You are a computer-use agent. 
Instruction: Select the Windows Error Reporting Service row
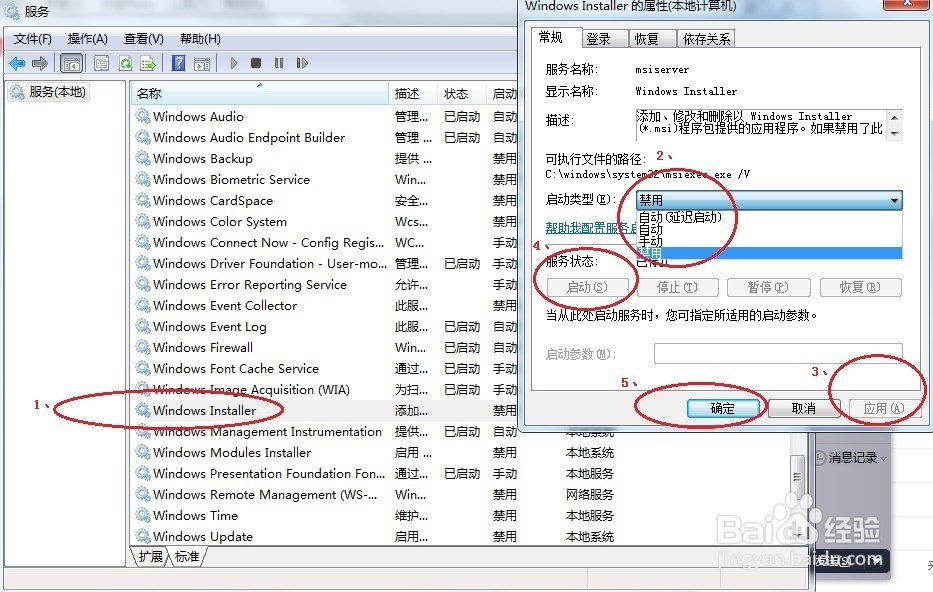tap(326, 284)
